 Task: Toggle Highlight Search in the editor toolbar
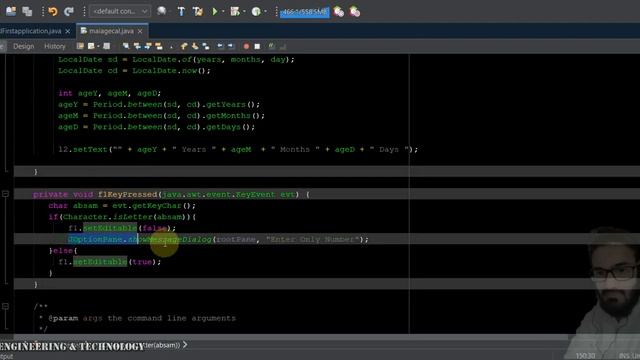[159, 46]
